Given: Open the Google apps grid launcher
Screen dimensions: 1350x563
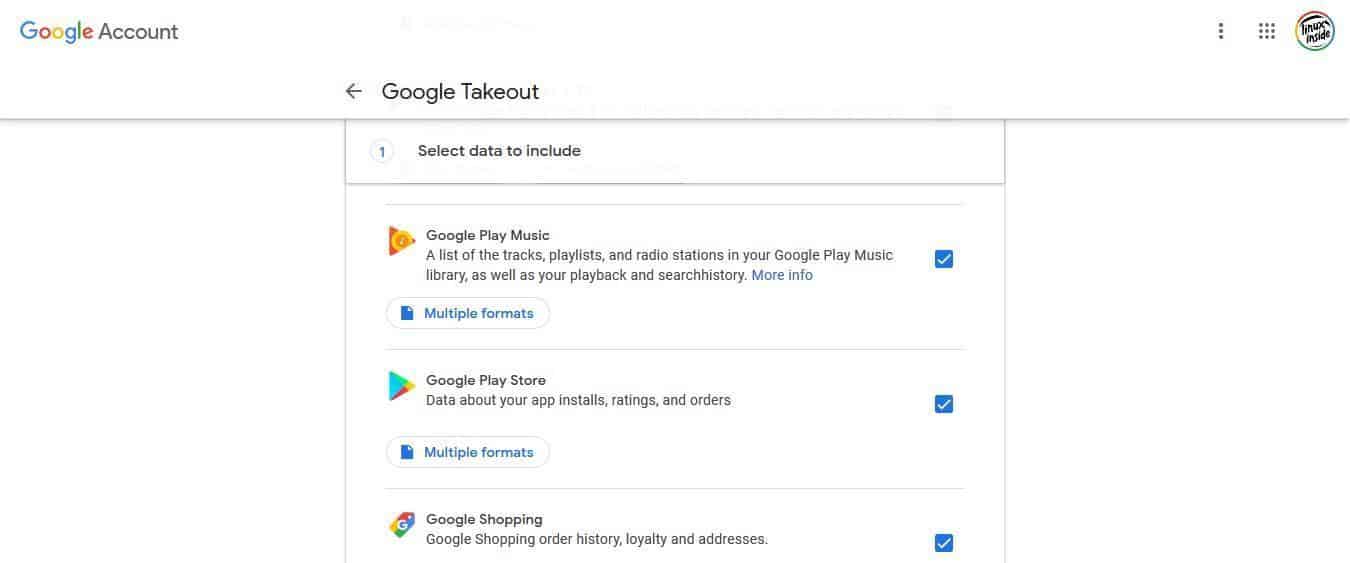Looking at the screenshot, I should [x=1267, y=31].
